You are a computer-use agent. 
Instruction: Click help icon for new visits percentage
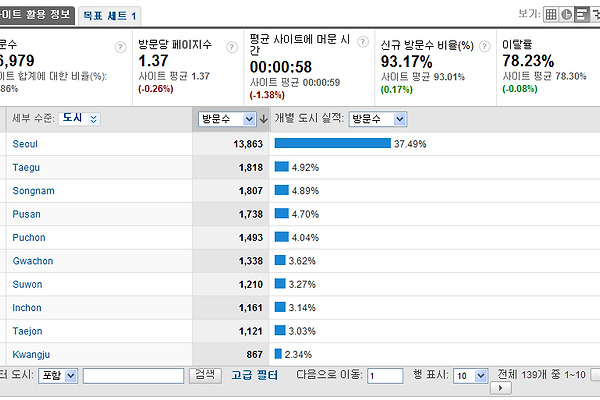(x=484, y=46)
